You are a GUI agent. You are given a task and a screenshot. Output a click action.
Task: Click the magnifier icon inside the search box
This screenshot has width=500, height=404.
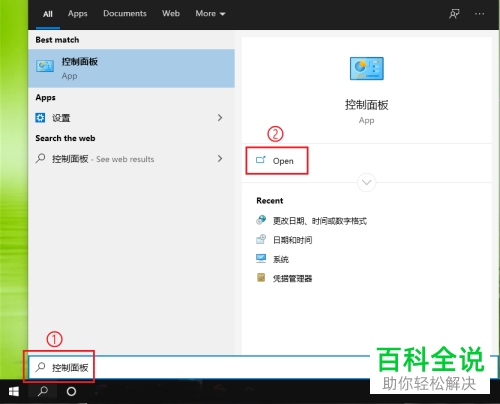[40, 367]
